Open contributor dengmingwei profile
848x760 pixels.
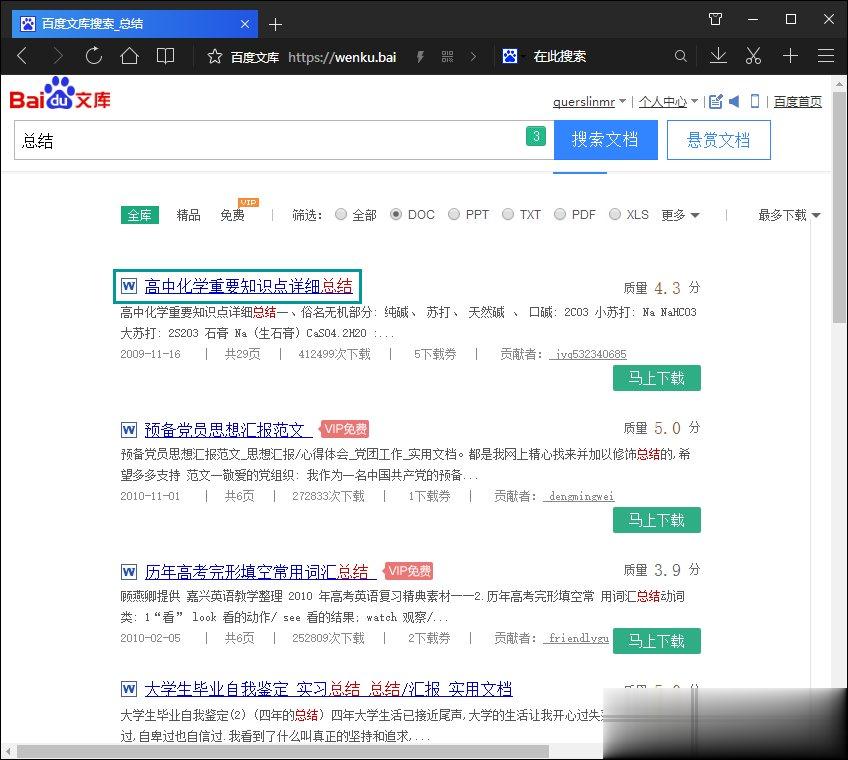579,496
